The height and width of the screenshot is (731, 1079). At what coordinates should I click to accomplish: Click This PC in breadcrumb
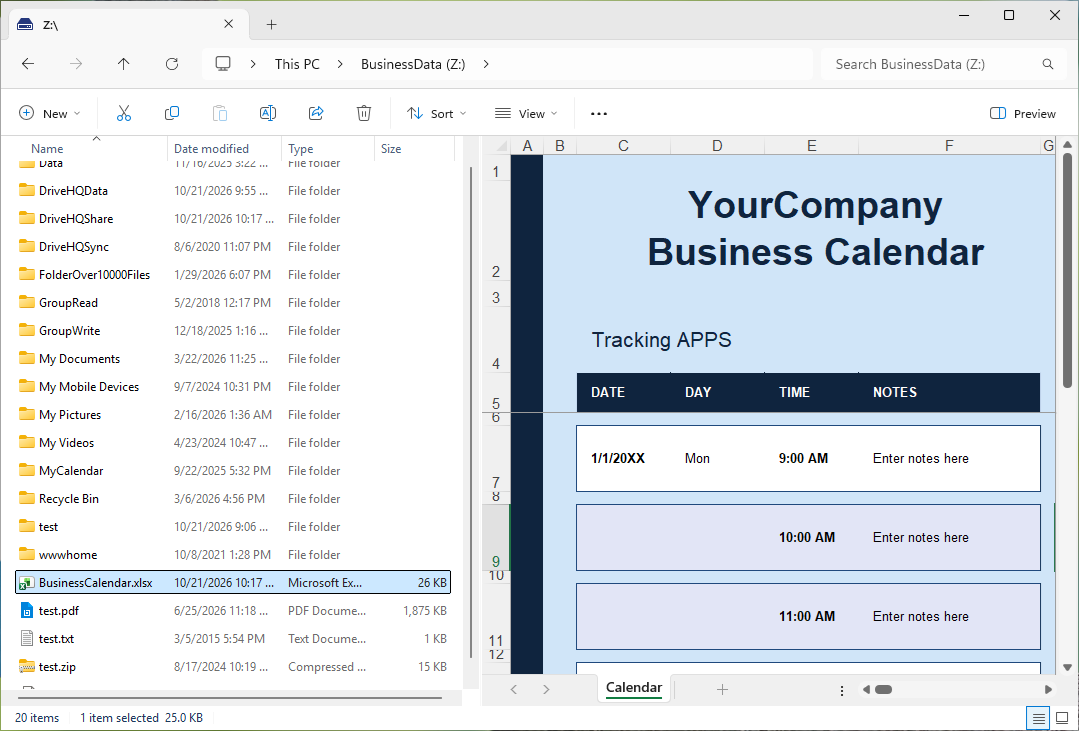point(297,64)
